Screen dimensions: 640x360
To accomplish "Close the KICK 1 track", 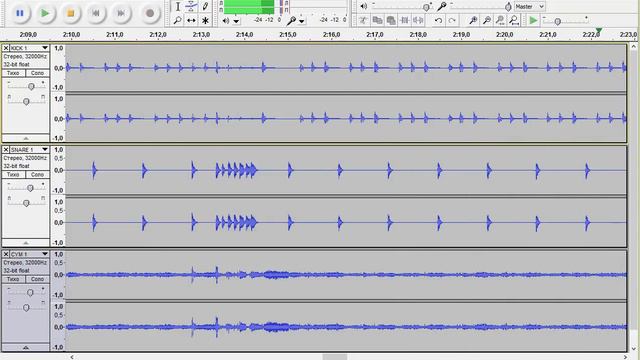I will (6, 48).
